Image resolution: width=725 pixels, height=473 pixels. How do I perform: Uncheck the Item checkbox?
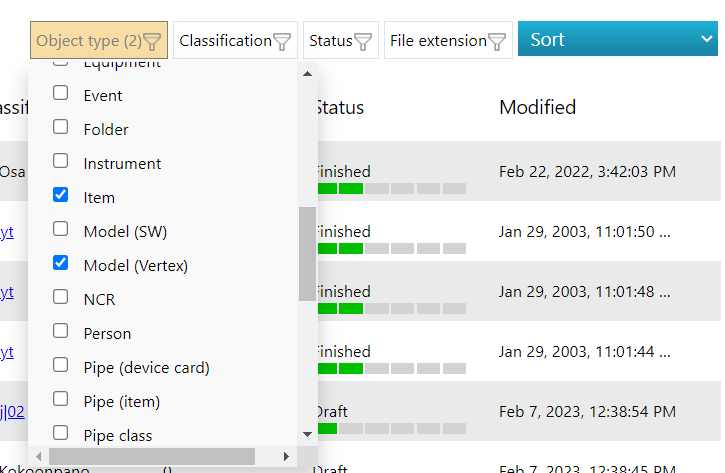click(x=61, y=196)
